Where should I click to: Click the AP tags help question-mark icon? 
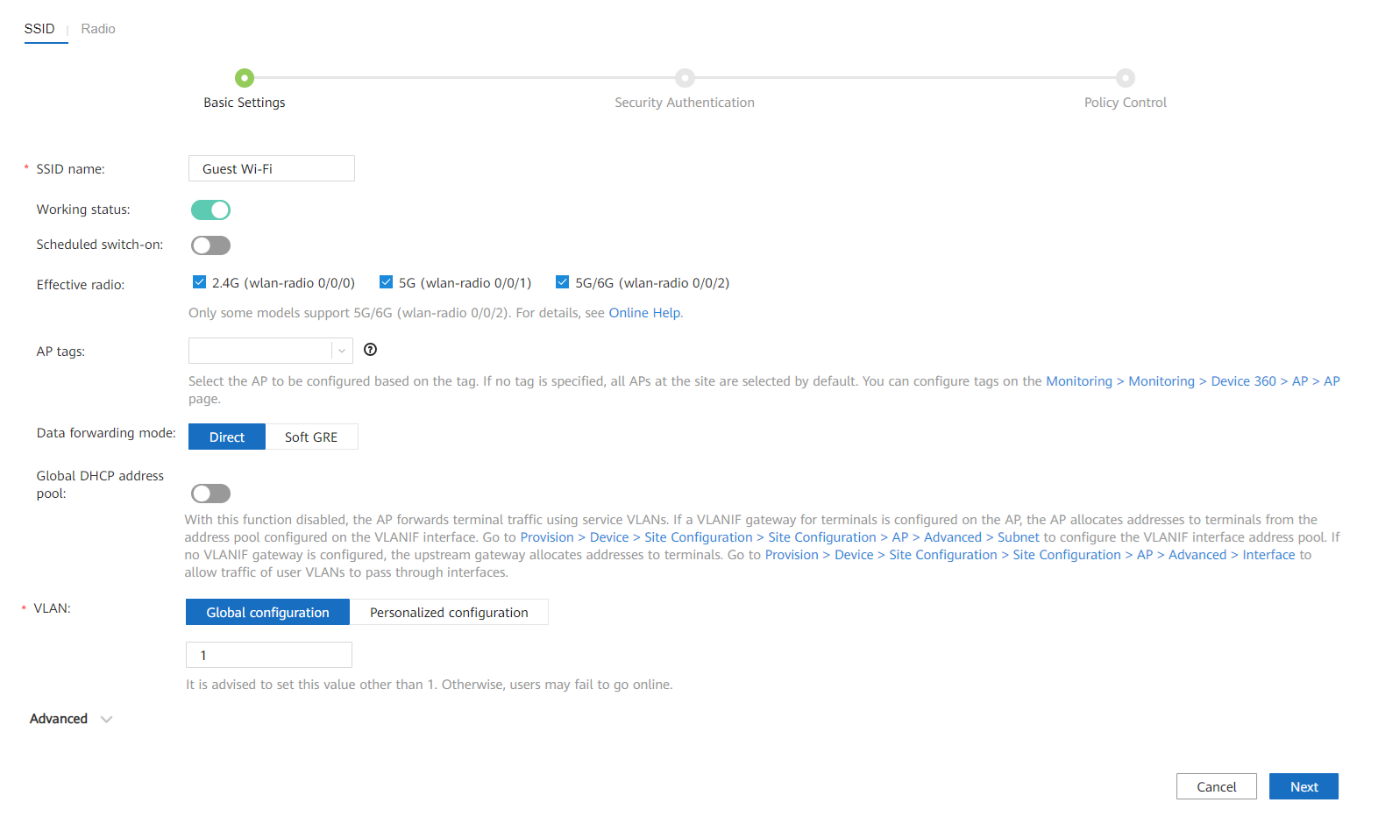tap(370, 350)
